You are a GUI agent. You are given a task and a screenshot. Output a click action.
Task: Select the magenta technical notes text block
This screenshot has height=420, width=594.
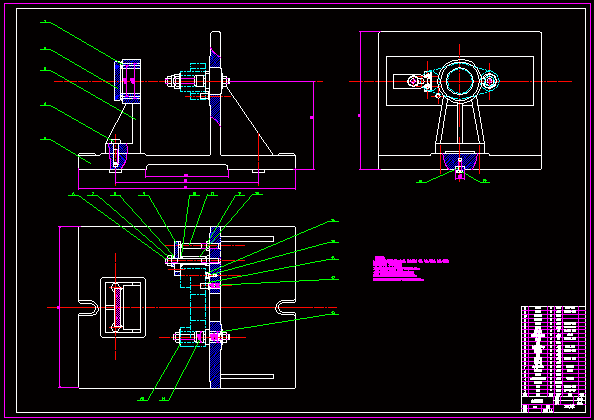411,269
